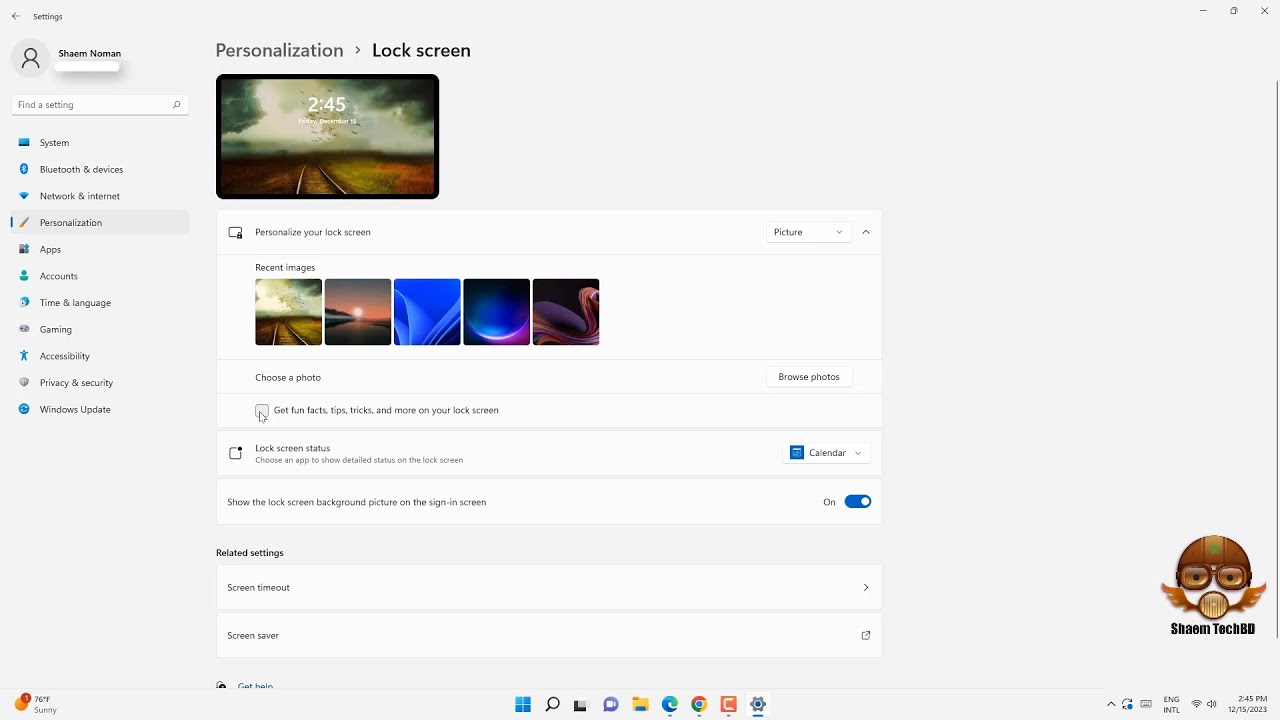Open Chat app from taskbar
The height and width of the screenshot is (720, 1280).
[x=611, y=704]
